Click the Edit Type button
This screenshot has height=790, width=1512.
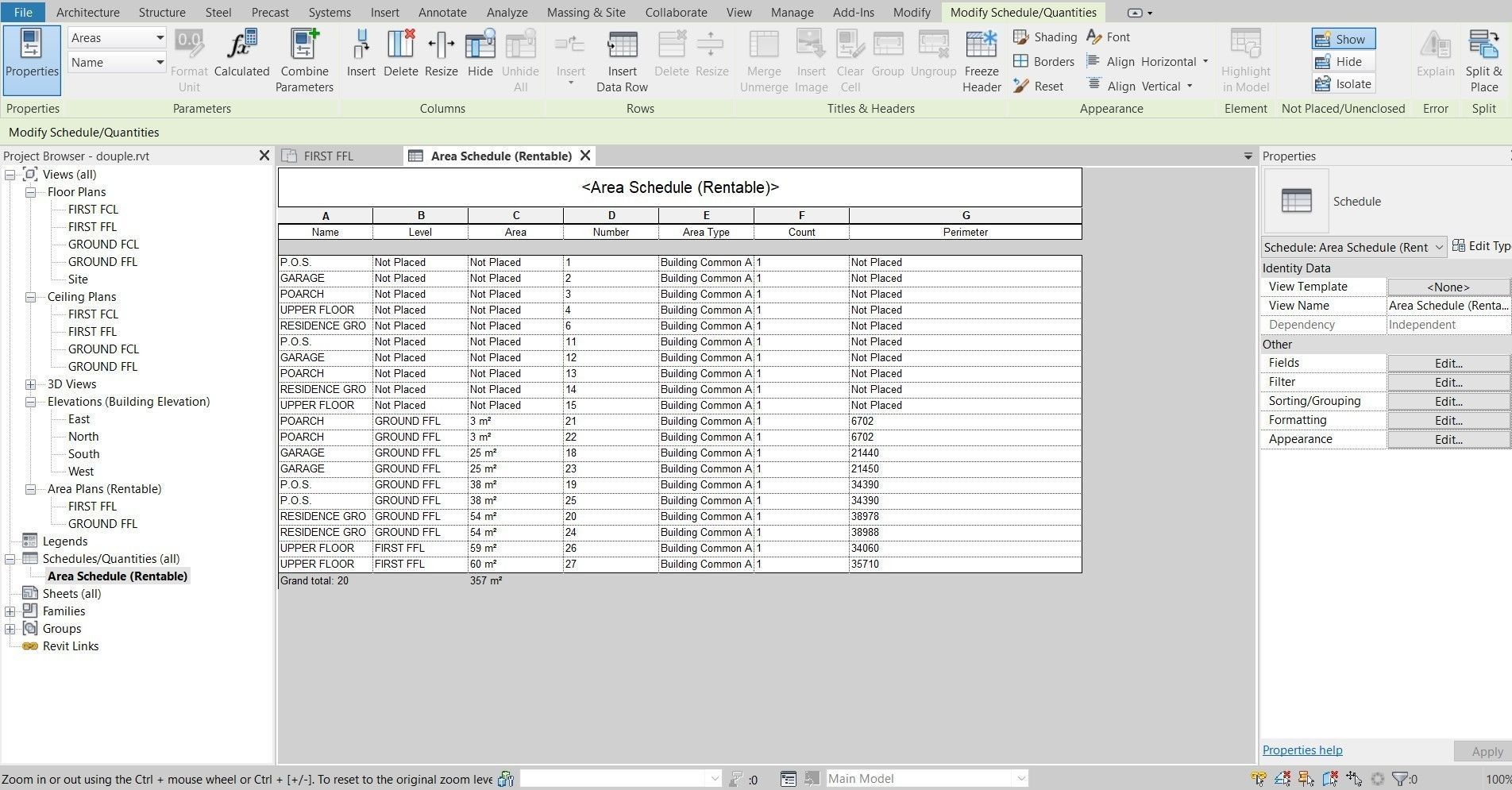click(1481, 247)
